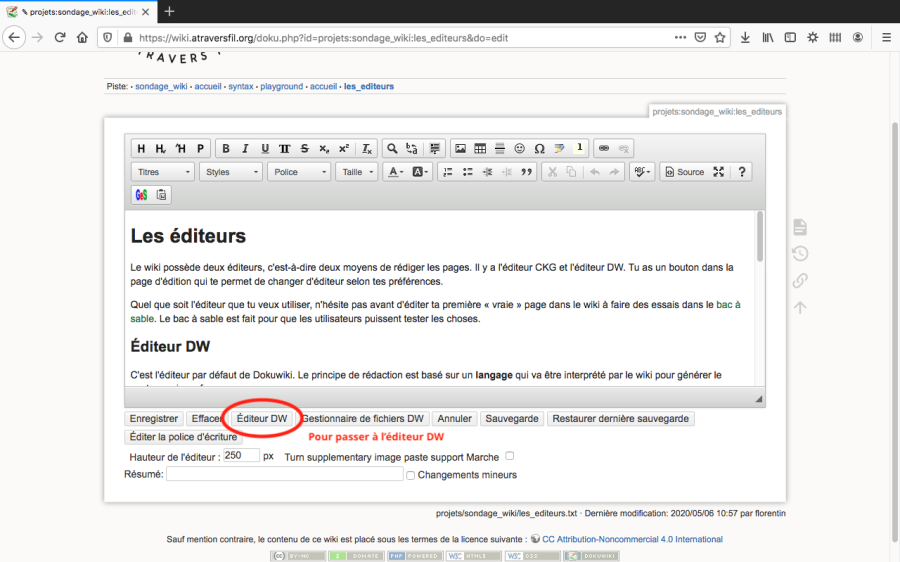Insert a smiley

click(x=519, y=149)
